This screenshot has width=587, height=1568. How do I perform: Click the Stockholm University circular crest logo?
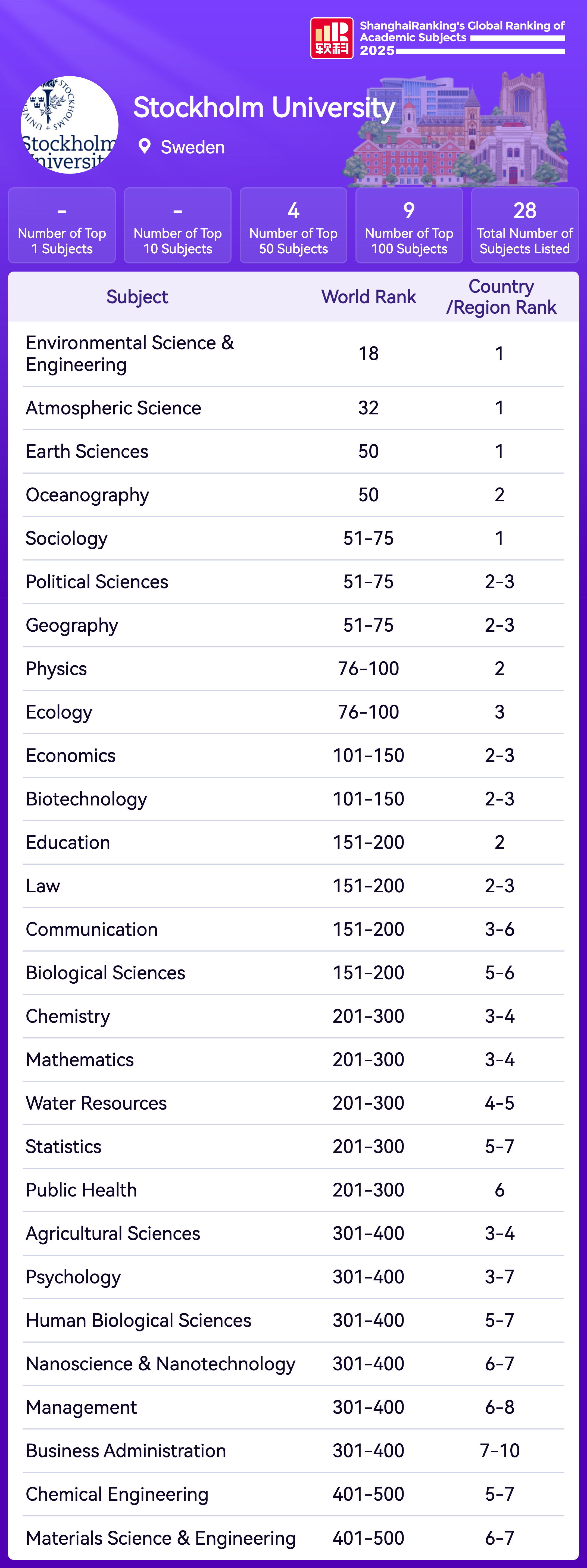[x=69, y=125]
